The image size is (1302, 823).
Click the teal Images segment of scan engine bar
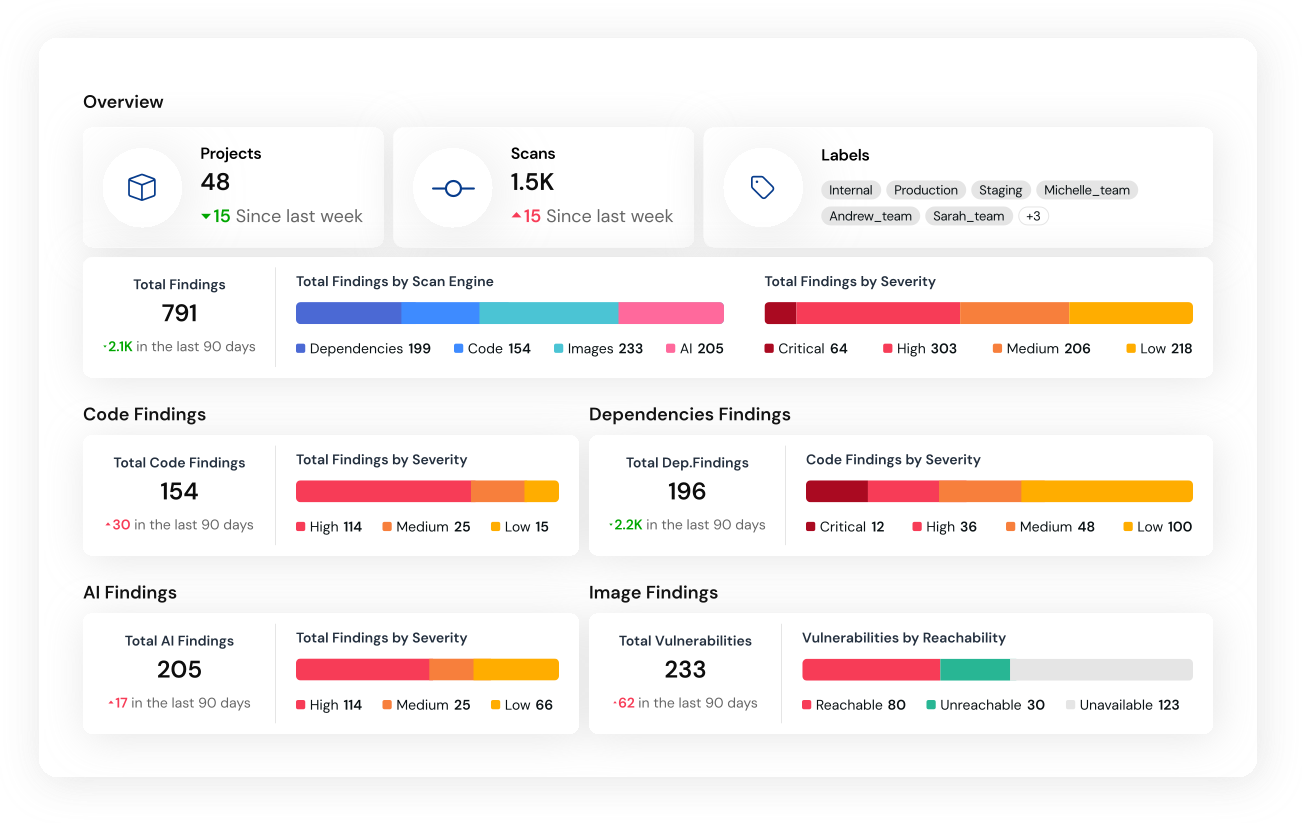pyautogui.click(x=548, y=313)
